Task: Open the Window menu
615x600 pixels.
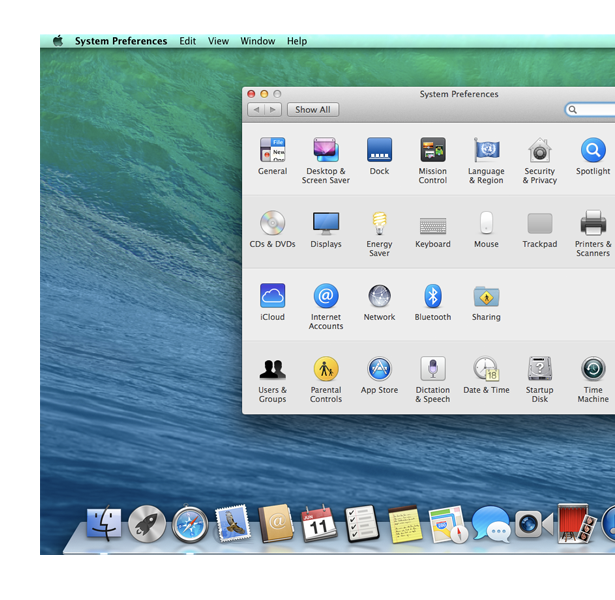Action: click(x=258, y=41)
